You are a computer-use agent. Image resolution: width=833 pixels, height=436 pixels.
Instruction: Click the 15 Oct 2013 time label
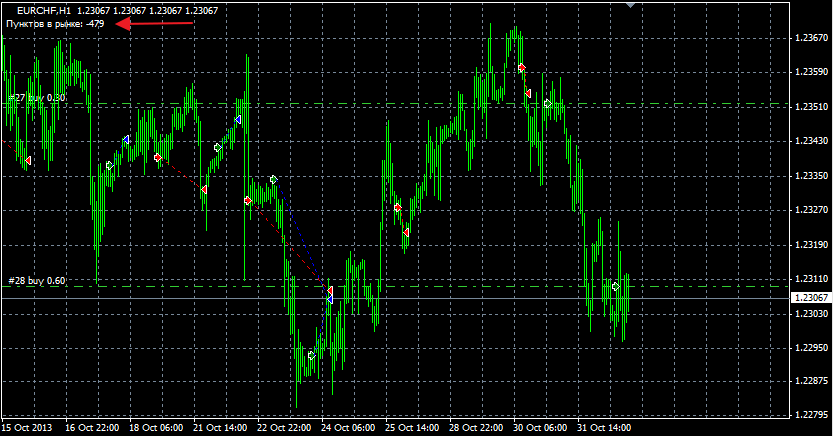(x=27, y=428)
